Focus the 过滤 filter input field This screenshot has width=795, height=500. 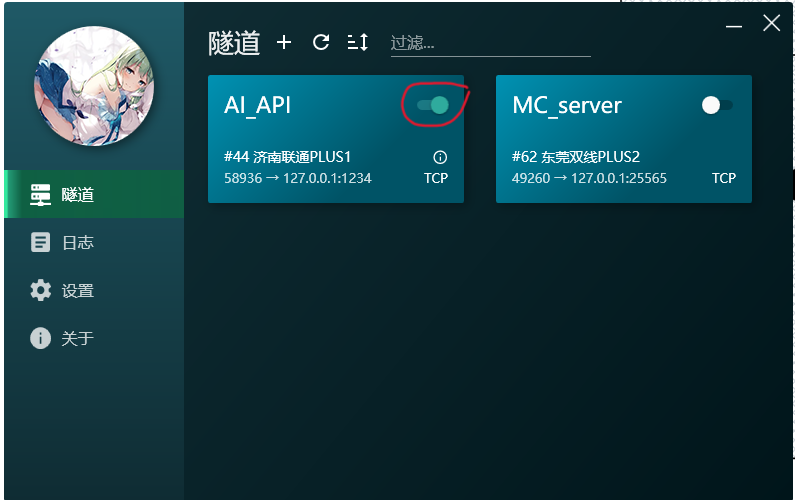coord(490,44)
